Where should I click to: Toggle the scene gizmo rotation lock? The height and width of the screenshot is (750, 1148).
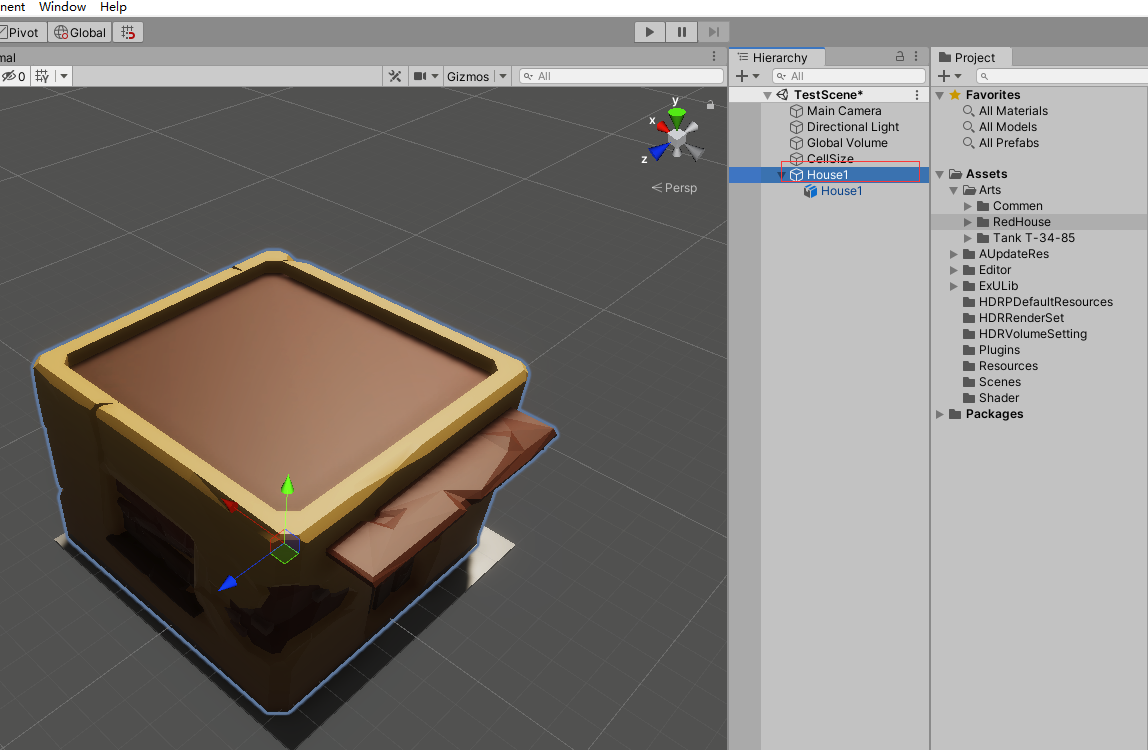[x=710, y=105]
